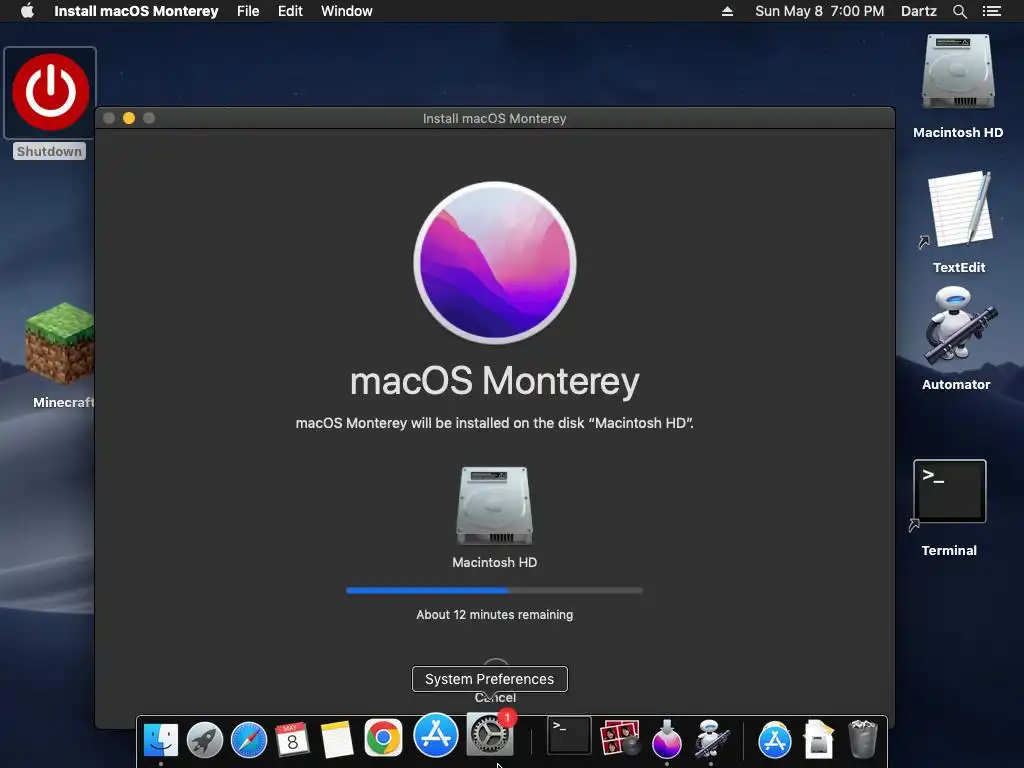1024x768 pixels.
Task: Click 'About 12 minutes remaining' text
Action: 494,615
